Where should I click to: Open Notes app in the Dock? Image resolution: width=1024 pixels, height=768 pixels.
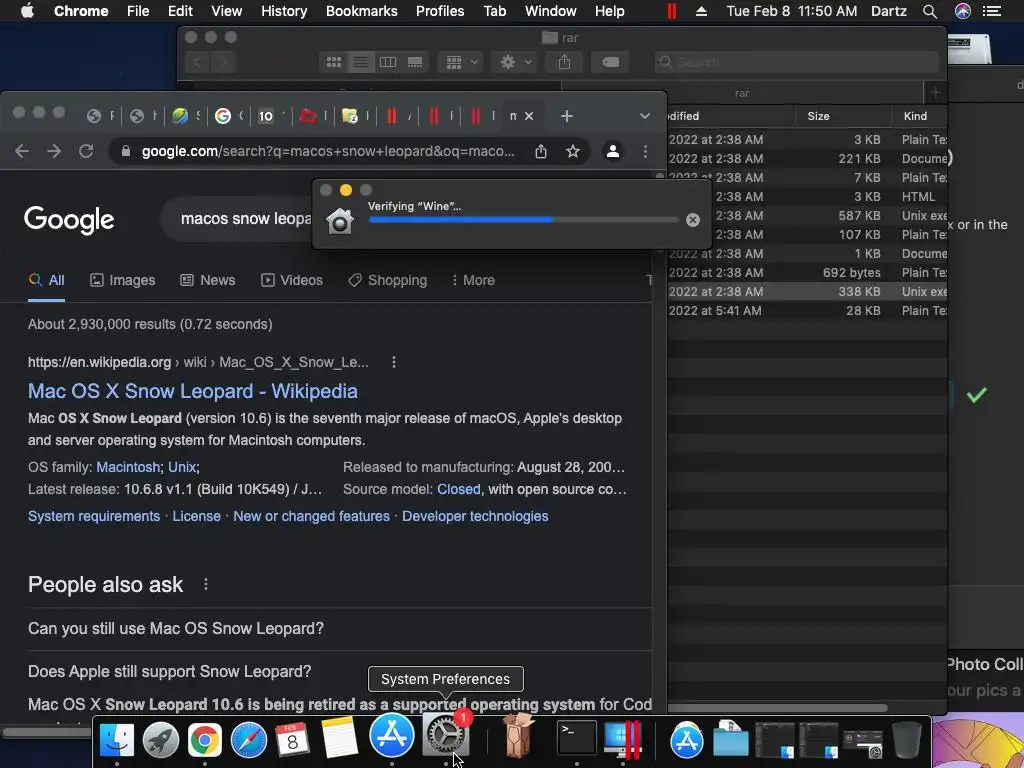[339, 738]
